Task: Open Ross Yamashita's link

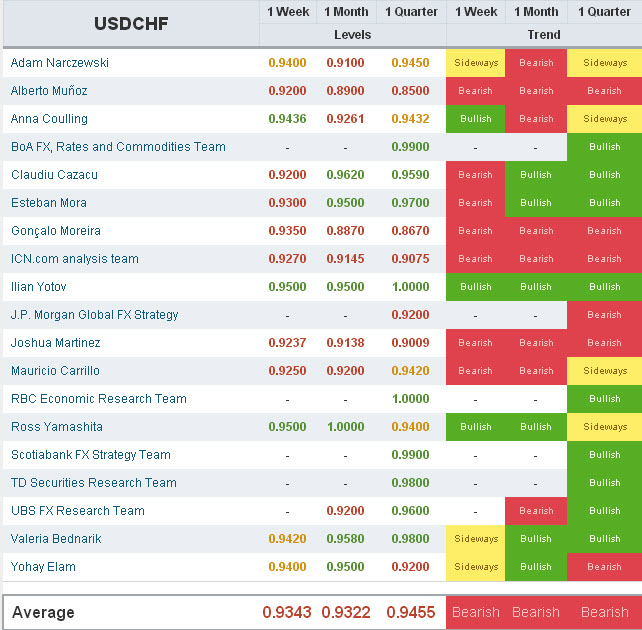Action: pos(57,427)
